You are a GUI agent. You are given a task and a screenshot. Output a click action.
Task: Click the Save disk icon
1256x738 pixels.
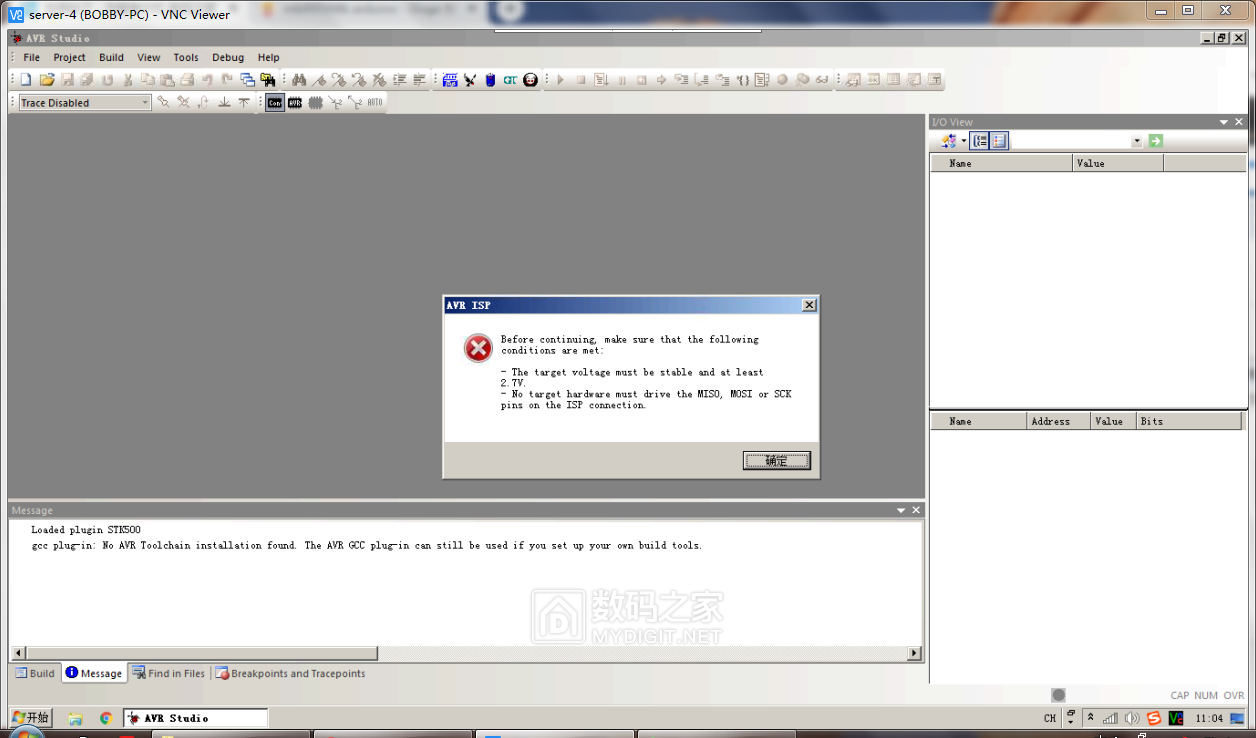point(67,79)
